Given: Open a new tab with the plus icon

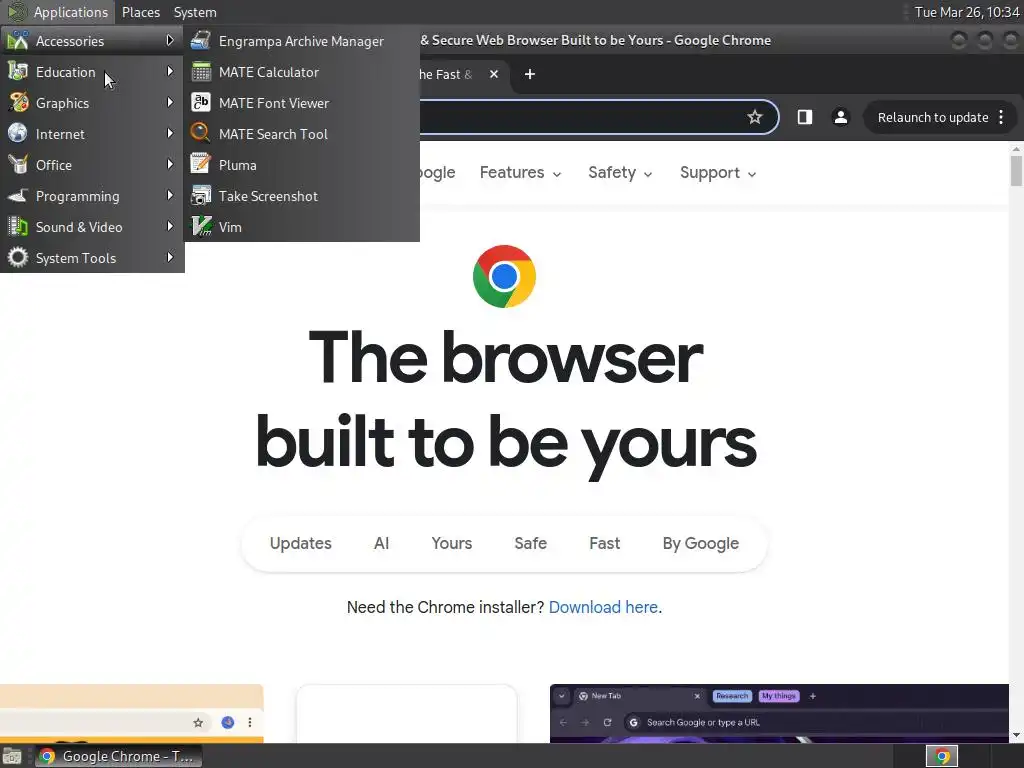Looking at the screenshot, I should click(x=530, y=74).
